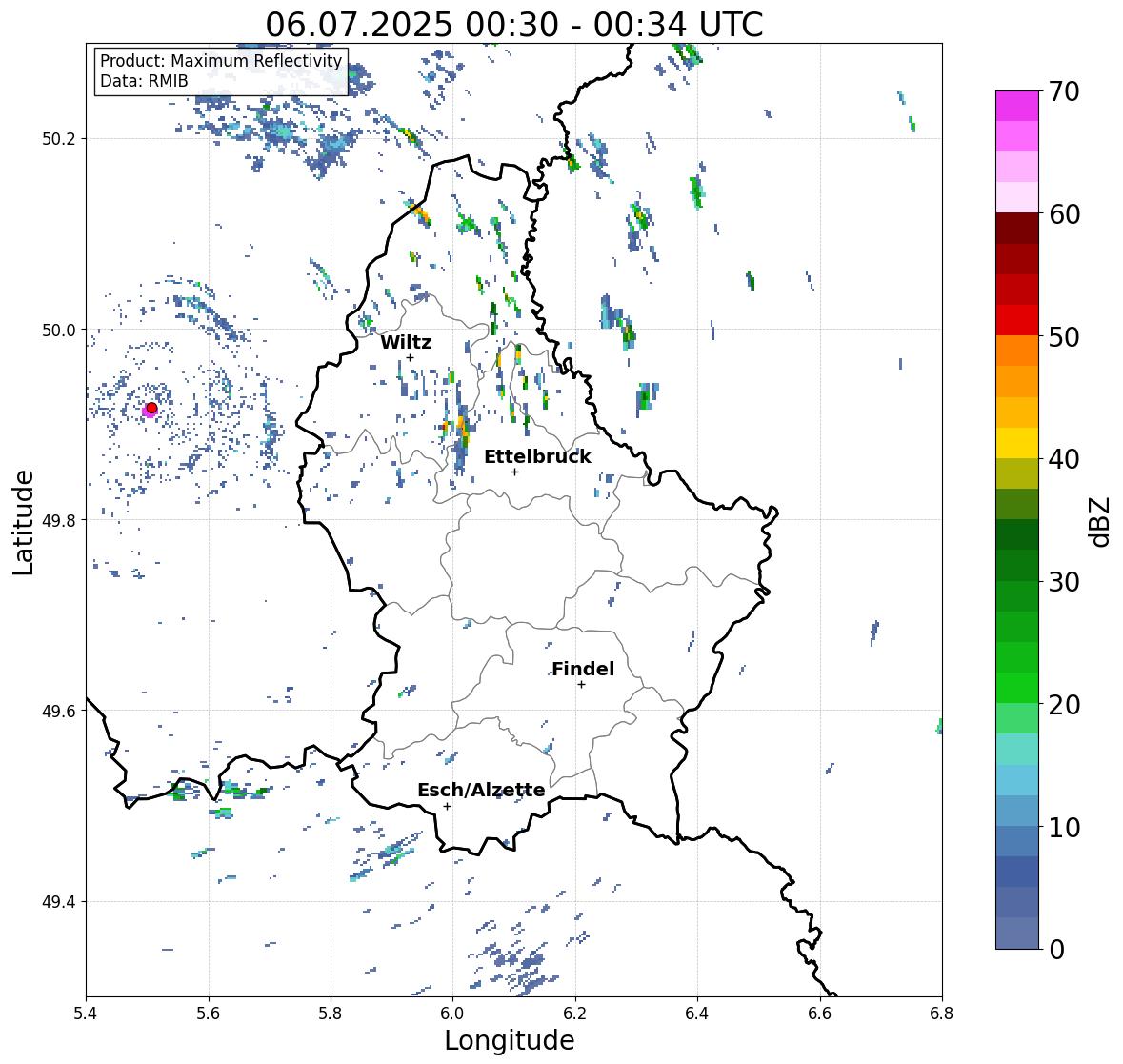Click the longitude tick label 6.8
Image resolution: width=1123 pixels, height=1064 pixels.
[942, 1014]
